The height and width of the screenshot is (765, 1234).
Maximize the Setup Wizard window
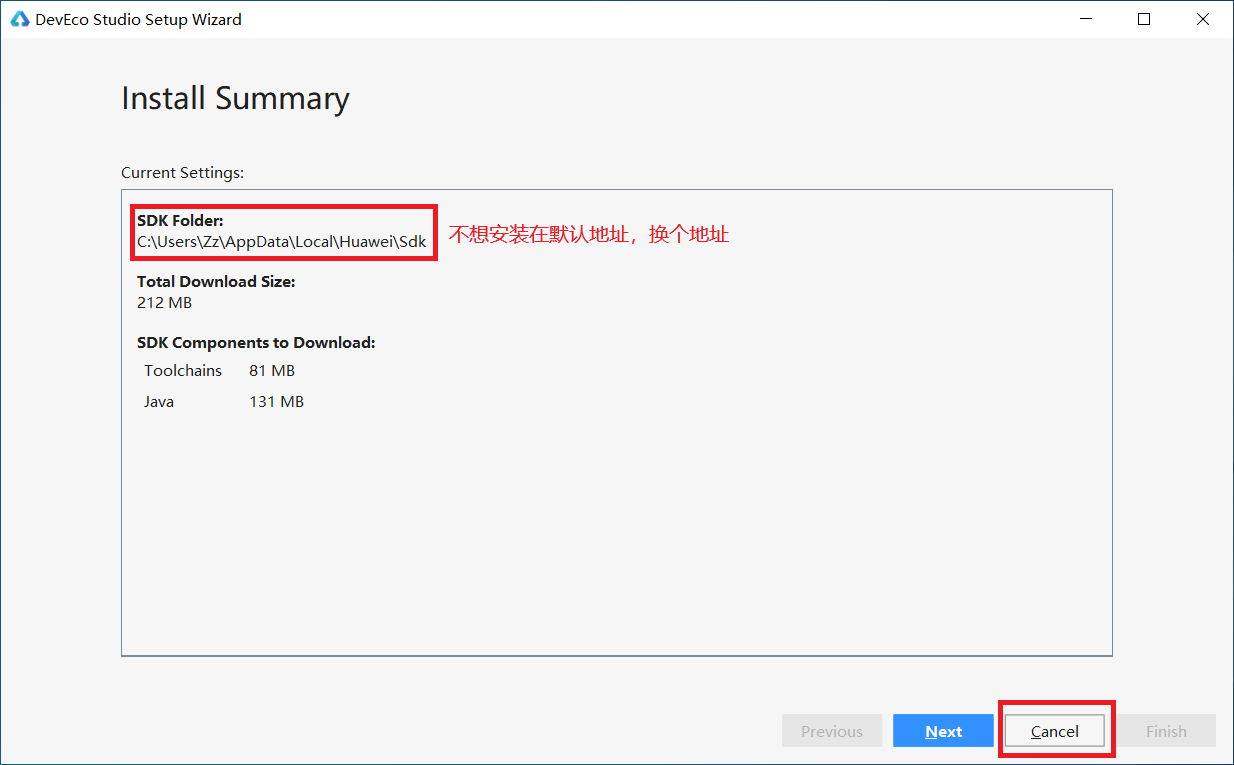[x=1144, y=19]
